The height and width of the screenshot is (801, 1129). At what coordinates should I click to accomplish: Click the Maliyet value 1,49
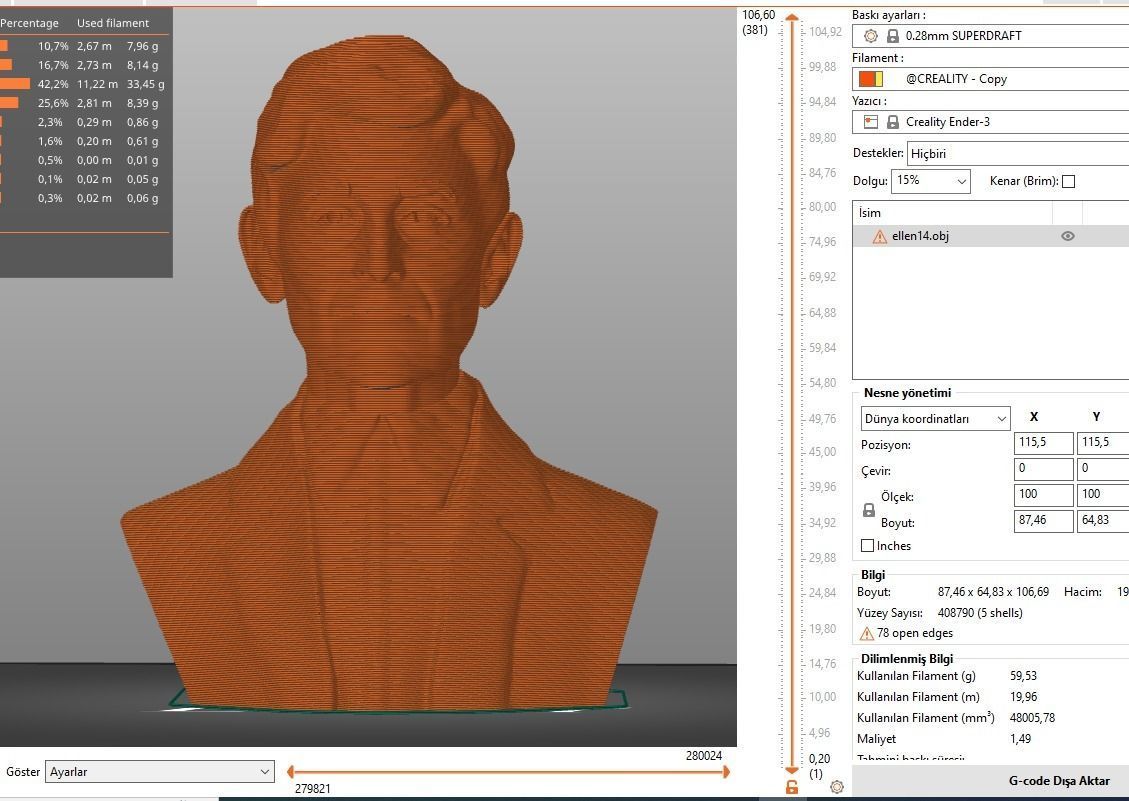1020,739
